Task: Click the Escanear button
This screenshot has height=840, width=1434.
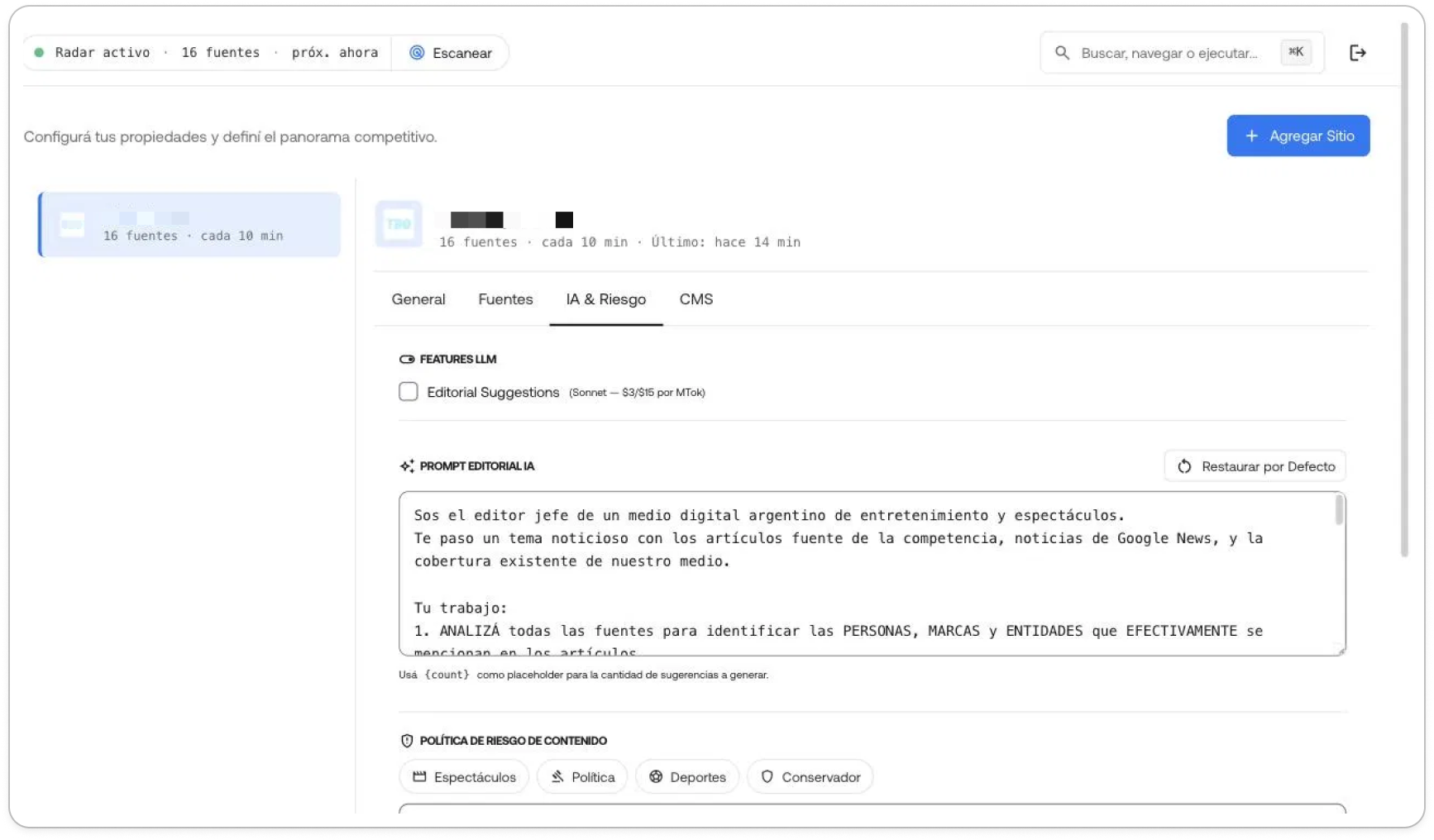Action: tap(451, 53)
